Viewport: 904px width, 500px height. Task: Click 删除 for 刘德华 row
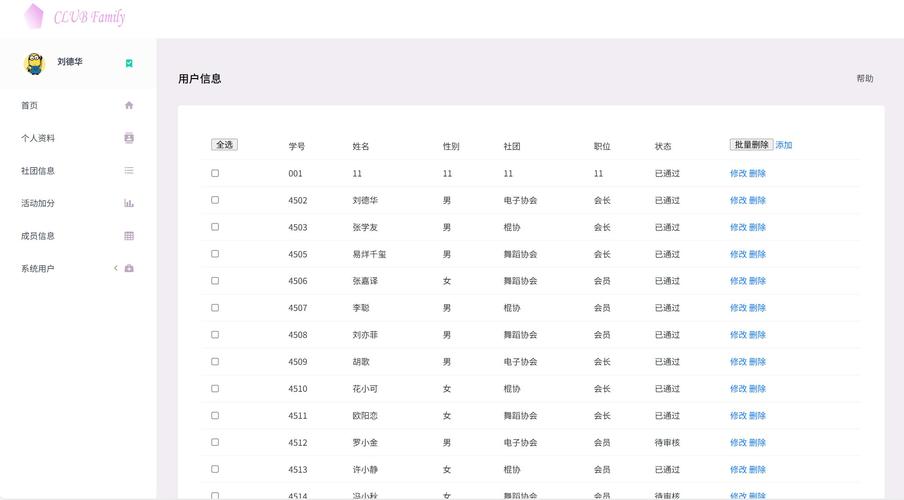(757, 201)
